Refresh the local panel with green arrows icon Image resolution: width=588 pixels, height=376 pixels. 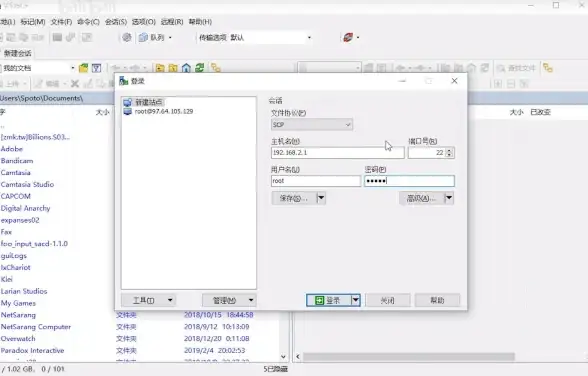coord(200,68)
